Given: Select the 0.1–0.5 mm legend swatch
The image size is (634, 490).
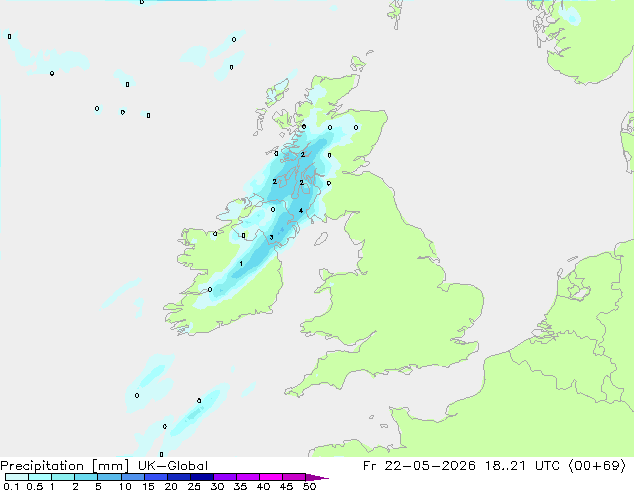Looking at the screenshot, I should click(17, 477).
